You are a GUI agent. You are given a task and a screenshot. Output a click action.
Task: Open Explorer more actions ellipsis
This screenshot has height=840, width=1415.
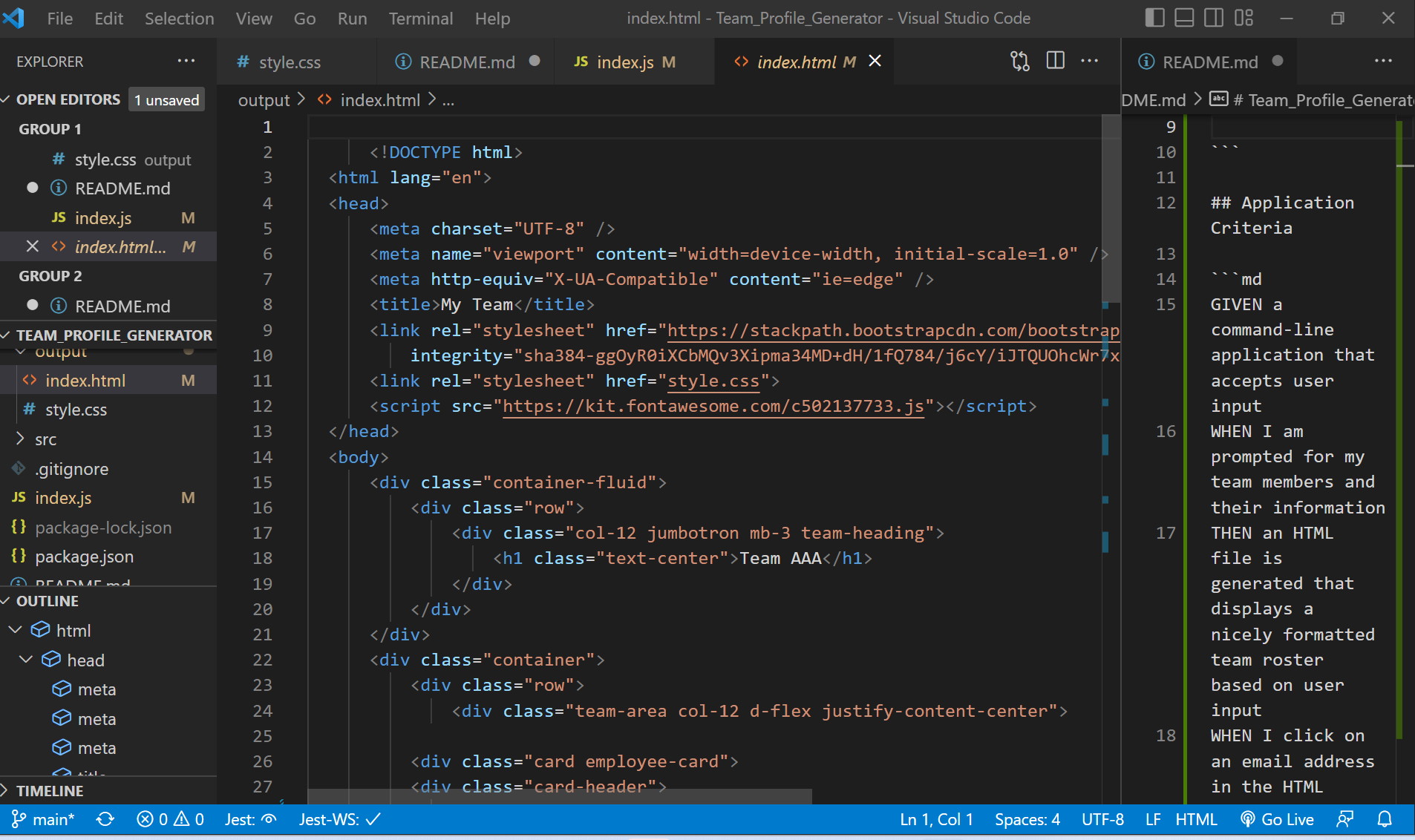(x=186, y=61)
